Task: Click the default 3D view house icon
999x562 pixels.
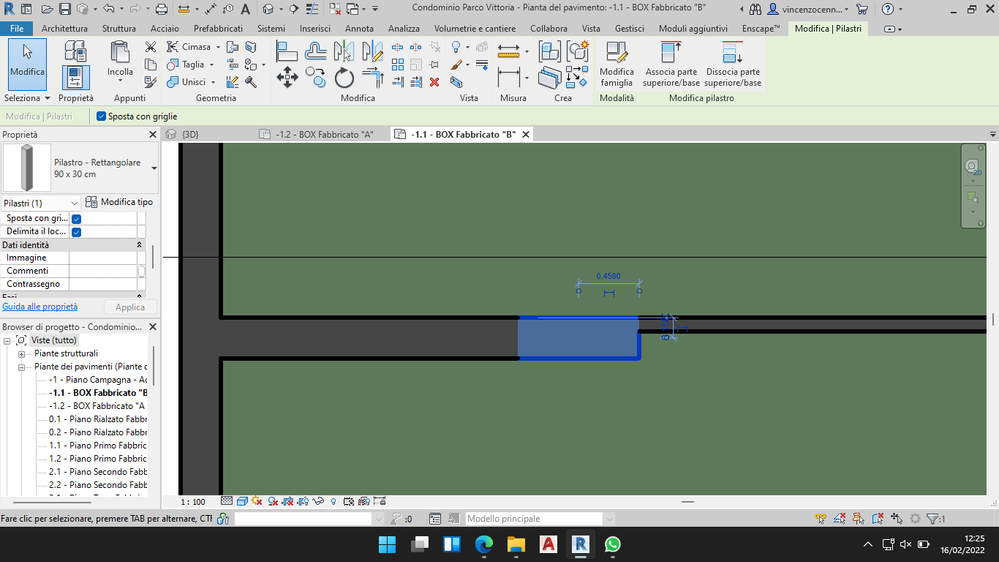Action: pos(268,9)
